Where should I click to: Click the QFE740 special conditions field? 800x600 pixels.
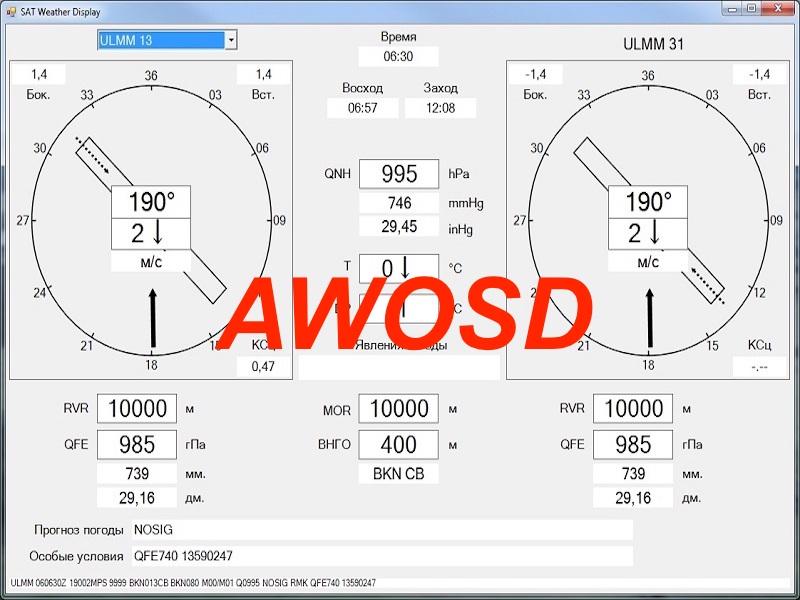pyautogui.click(x=381, y=556)
